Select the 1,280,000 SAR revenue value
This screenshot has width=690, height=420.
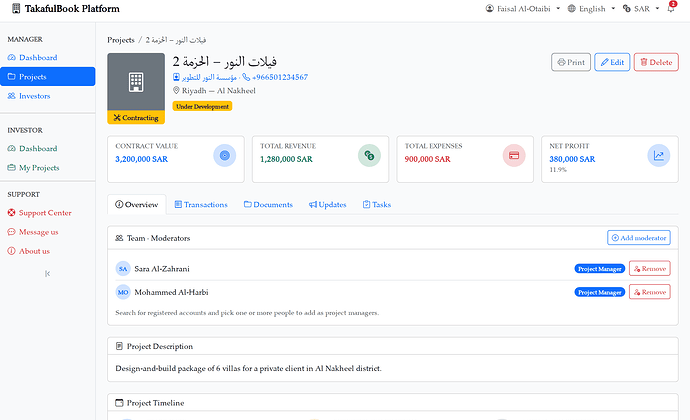(x=286, y=159)
